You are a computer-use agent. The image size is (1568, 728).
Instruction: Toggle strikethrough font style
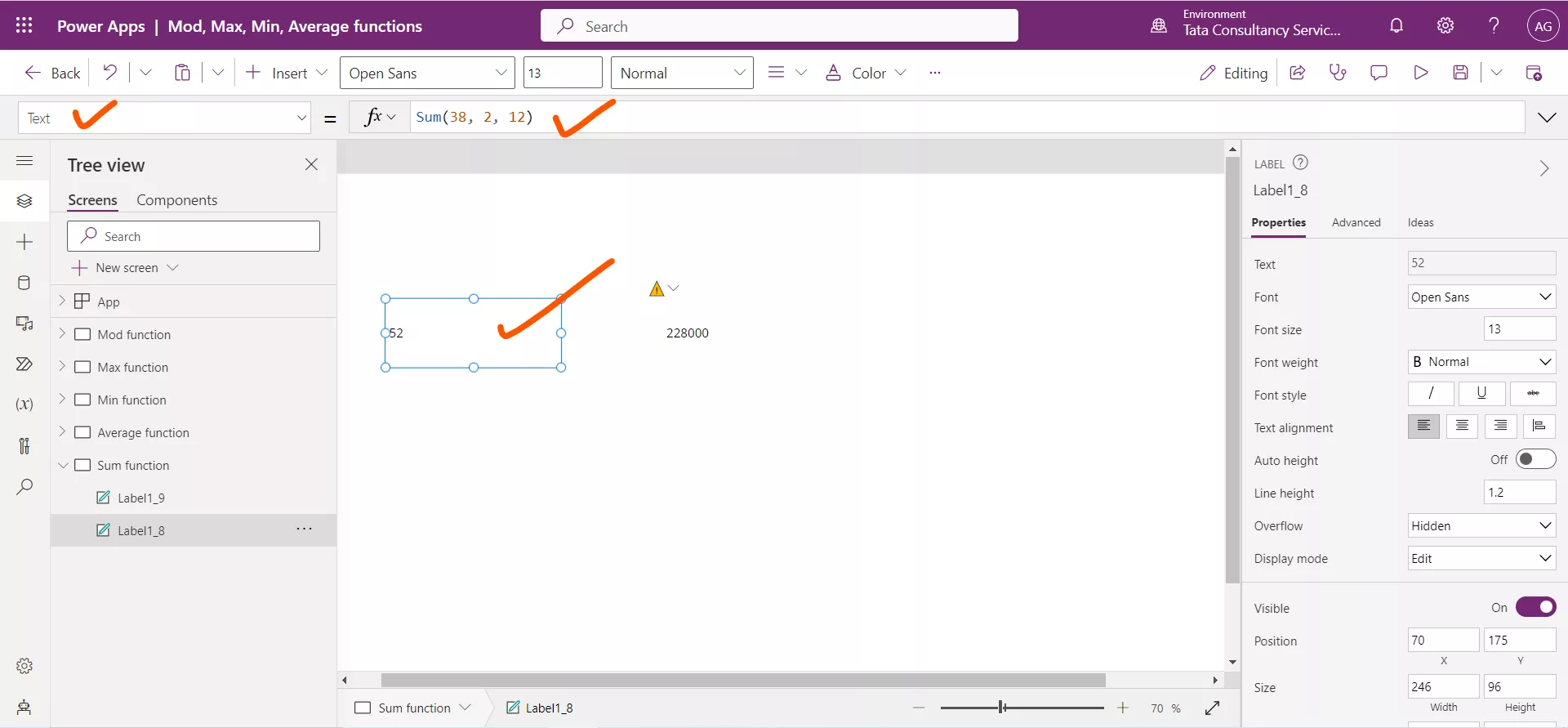tap(1533, 394)
